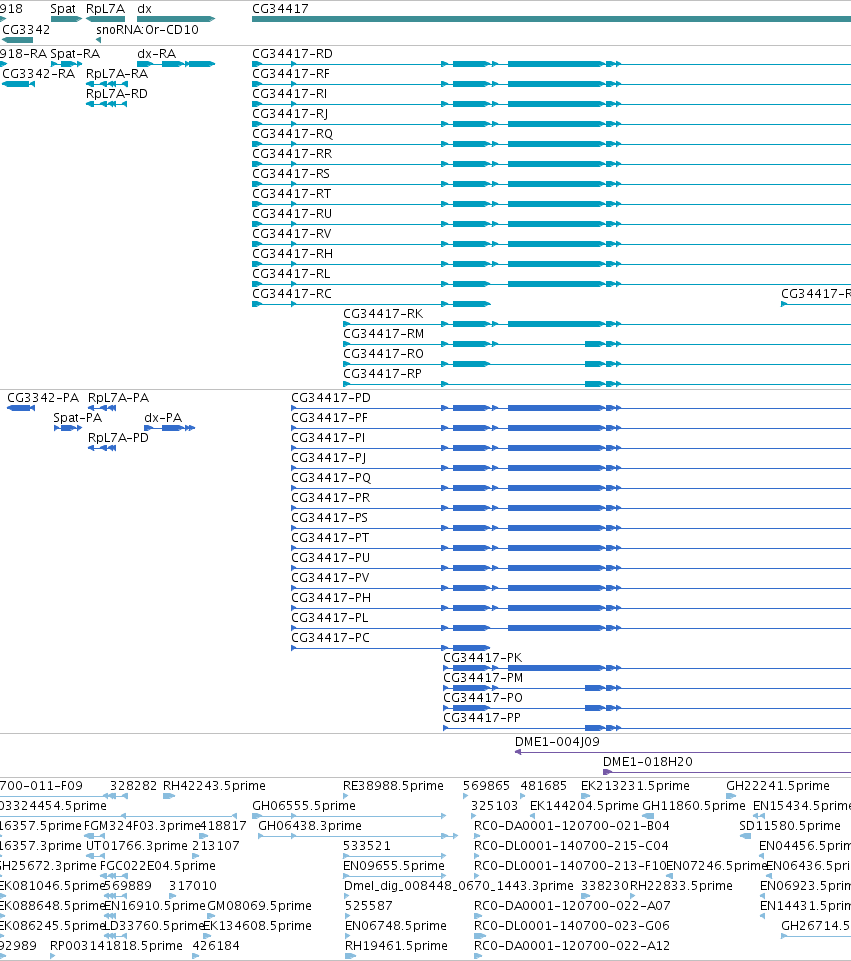Select transcript CG34417-RQ

(292, 134)
